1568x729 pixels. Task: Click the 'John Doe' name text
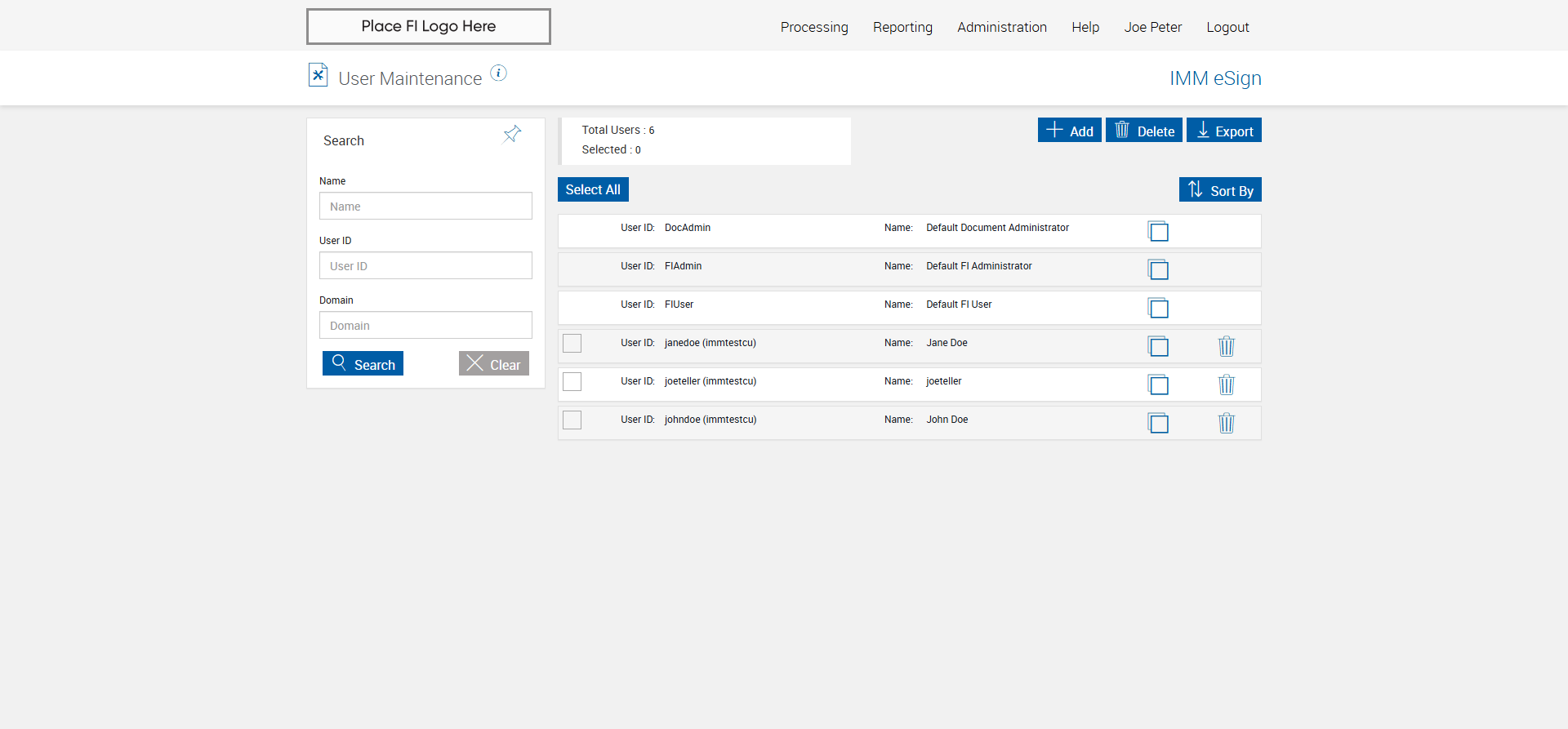coord(947,420)
